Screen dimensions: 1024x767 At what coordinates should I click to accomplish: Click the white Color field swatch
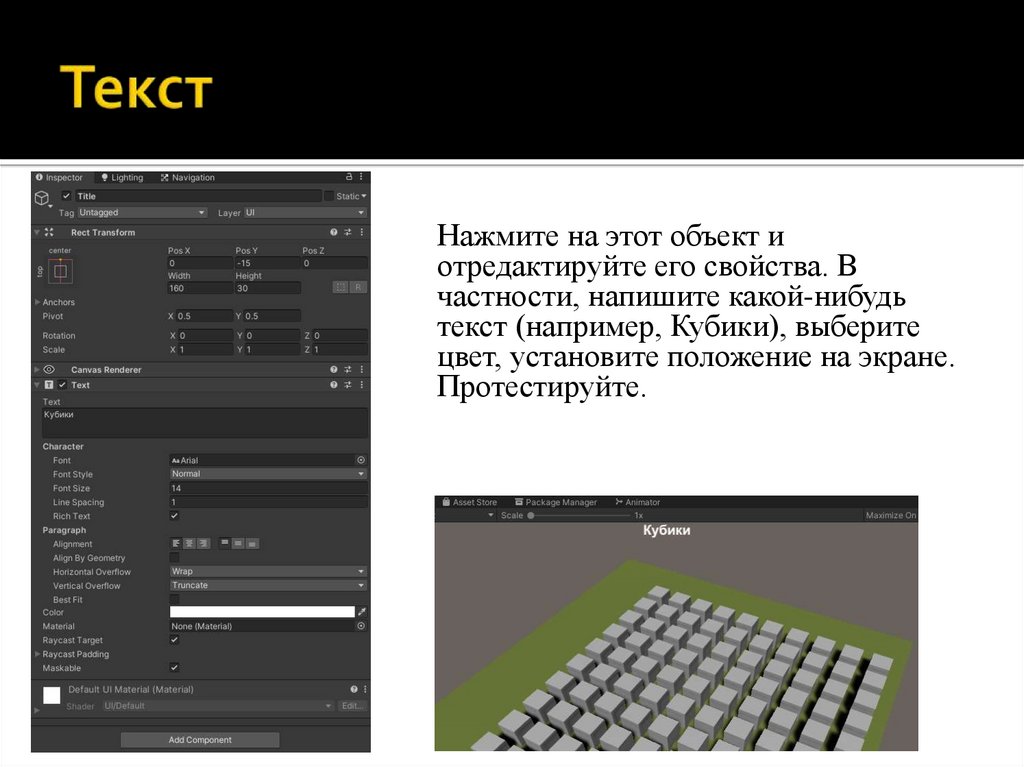point(262,612)
